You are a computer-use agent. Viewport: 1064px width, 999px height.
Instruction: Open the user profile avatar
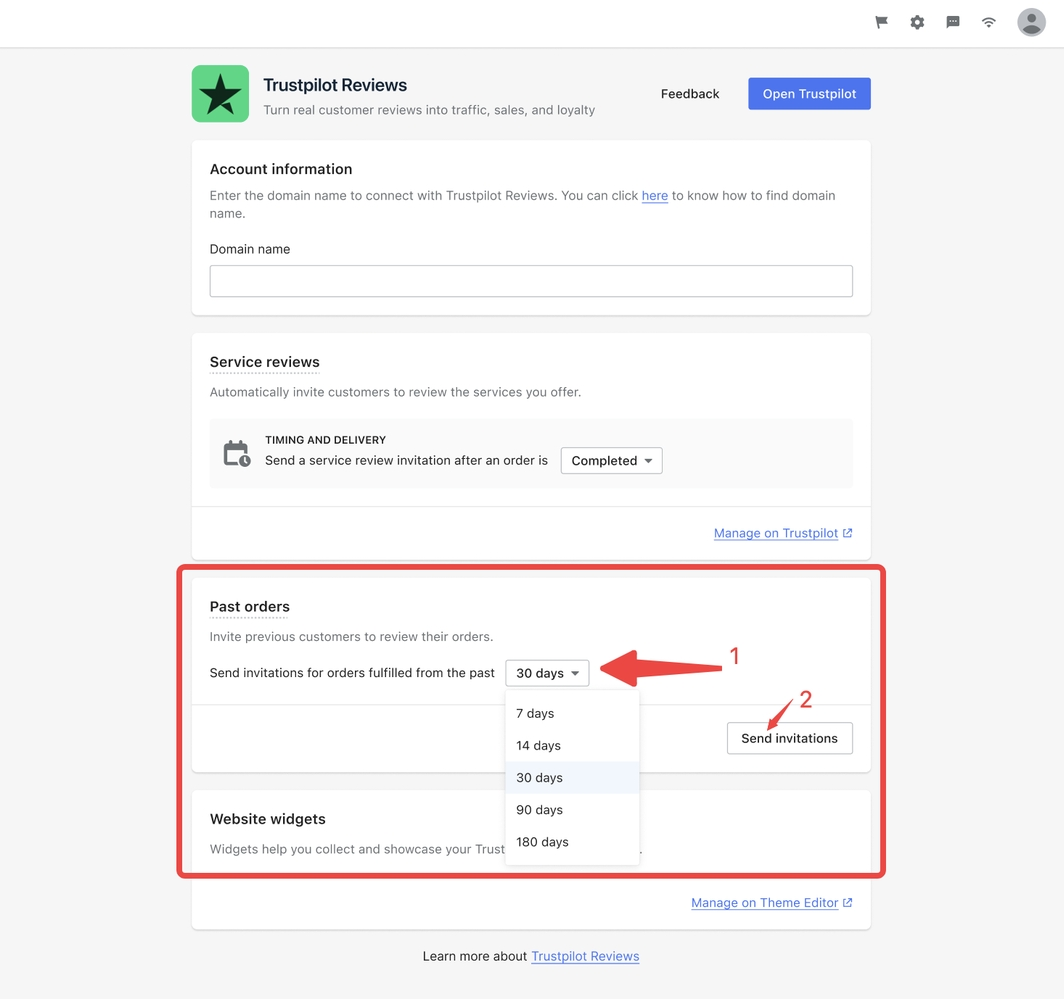(1031, 22)
